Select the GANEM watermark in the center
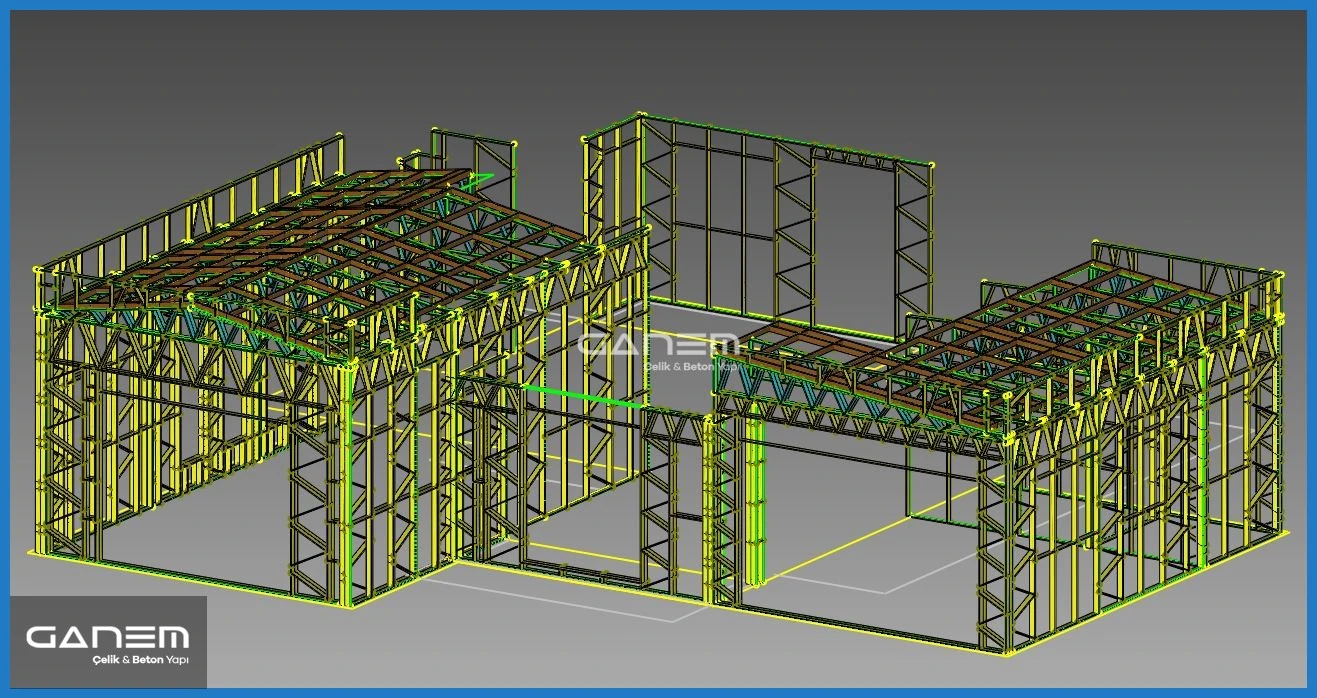This screenshot has height=698, width=1317. pyautogui.click(x=657, y=345)
